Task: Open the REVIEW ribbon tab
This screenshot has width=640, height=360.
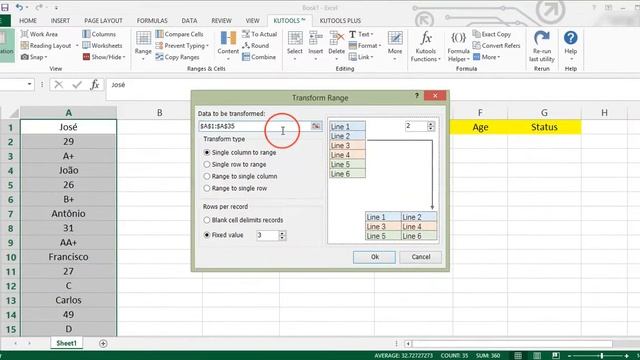Action: [x=221, y=20]
